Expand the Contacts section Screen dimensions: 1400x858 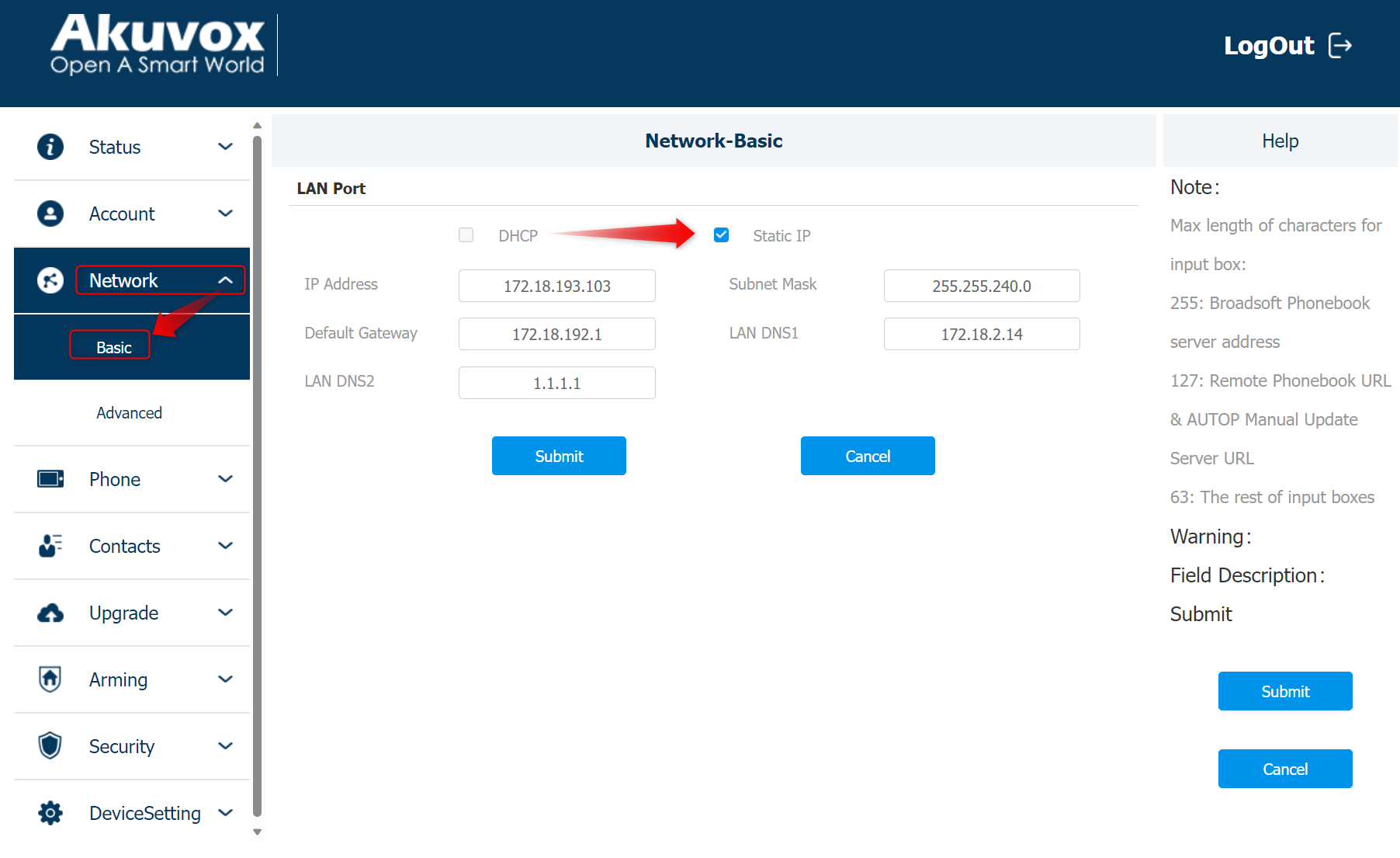[x=225, y=546]
